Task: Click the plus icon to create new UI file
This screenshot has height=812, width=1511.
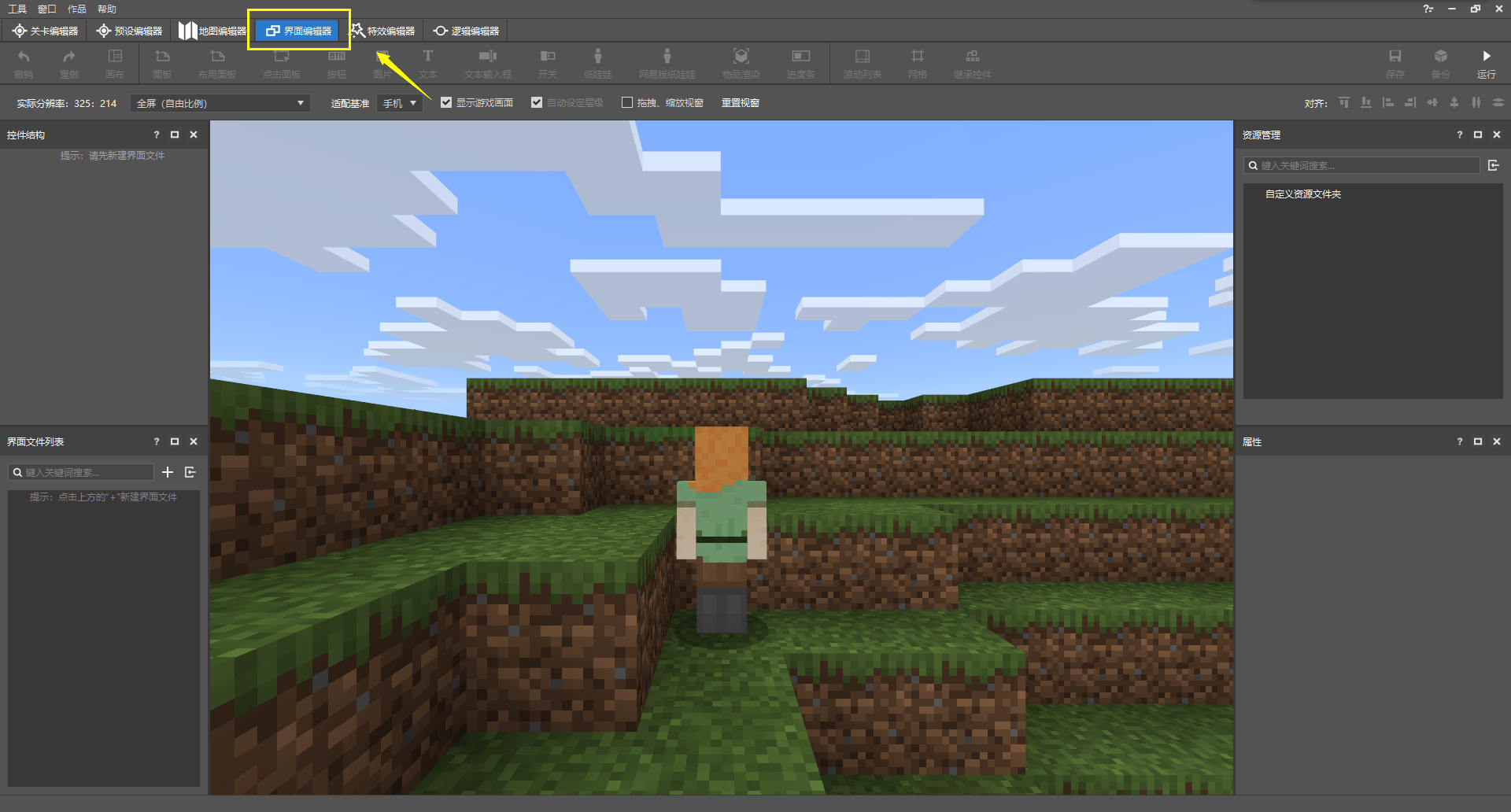Action: click(168, 472)
